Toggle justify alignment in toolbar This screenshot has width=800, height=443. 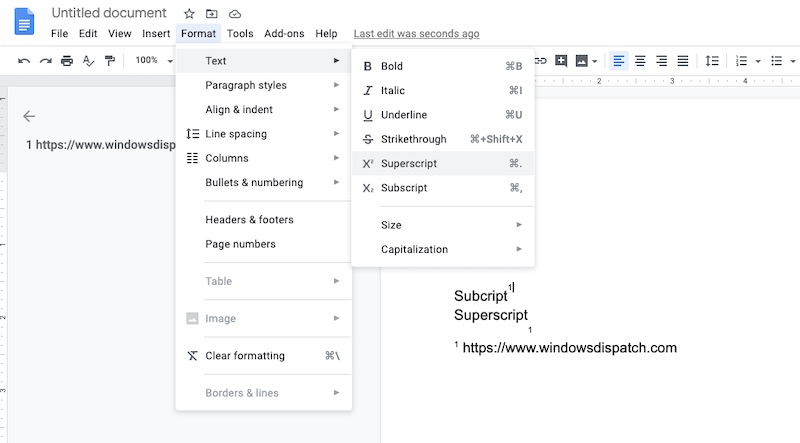[683, 61]
